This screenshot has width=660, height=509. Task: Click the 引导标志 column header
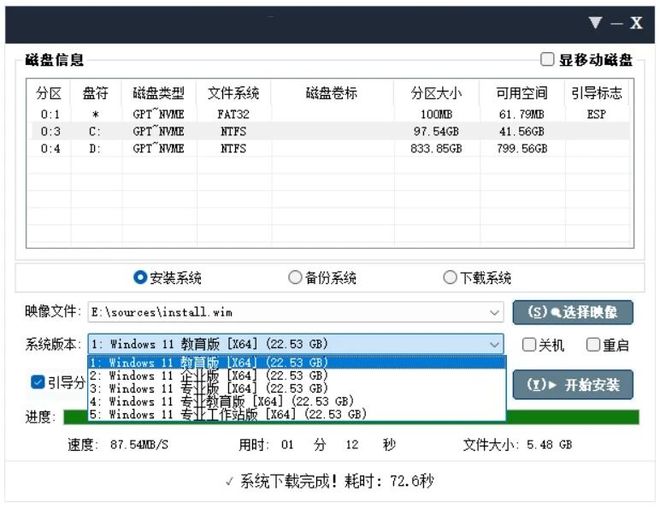pos(597,93)
